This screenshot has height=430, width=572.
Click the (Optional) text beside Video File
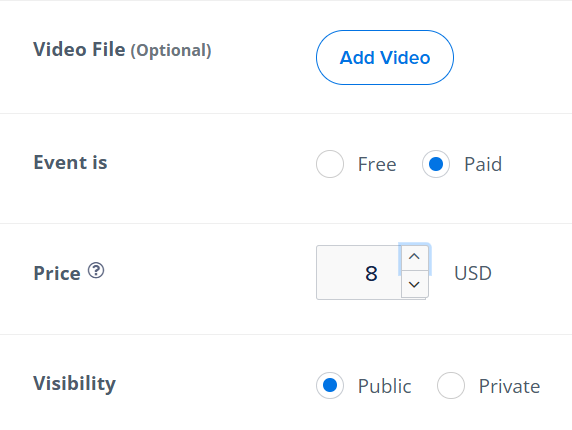coord(171,51)
